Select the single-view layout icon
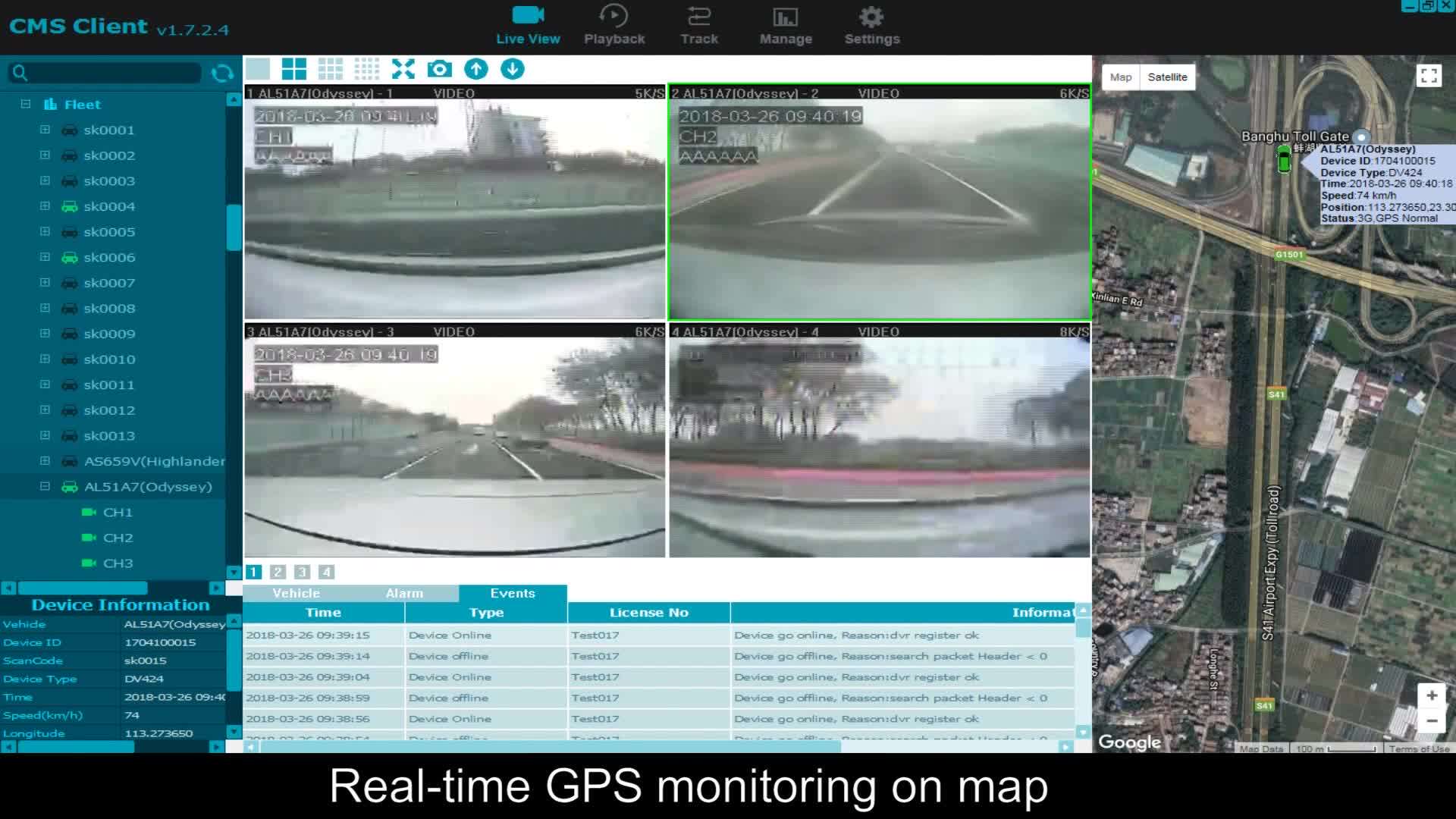This screenshot has height=819, width=1456. (x=258, y=69)
